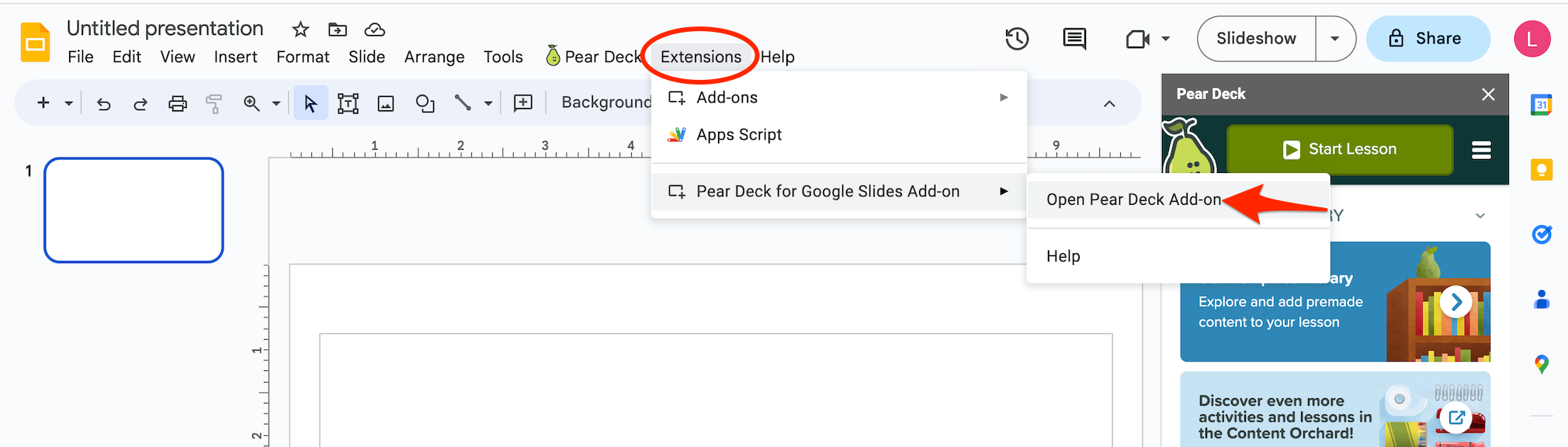Click the Undo icon in the toolbar
Screen dimensions: 1568x447
tap(104, 102)
